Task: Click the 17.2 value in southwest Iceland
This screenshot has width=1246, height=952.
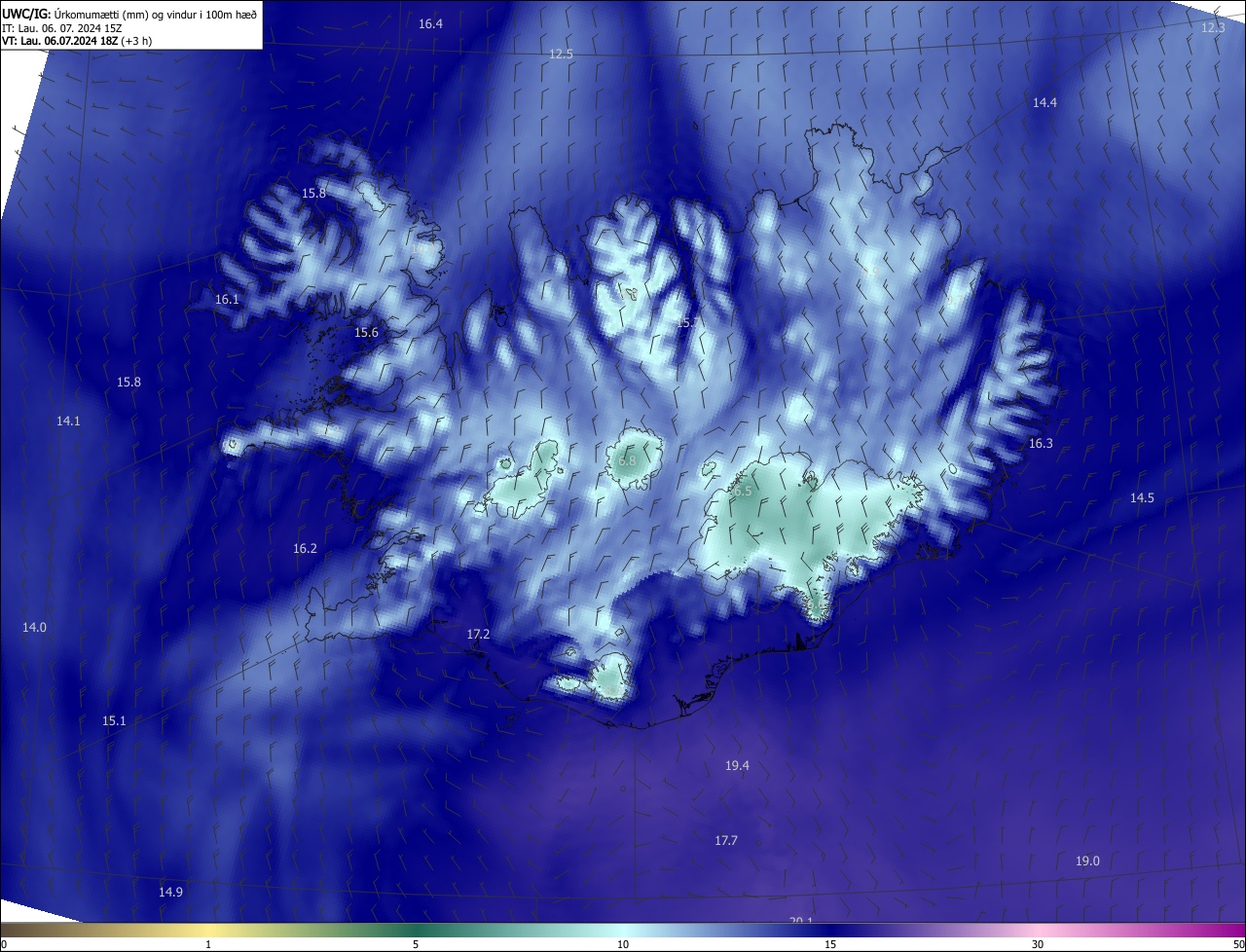Action: coord(478,634)
